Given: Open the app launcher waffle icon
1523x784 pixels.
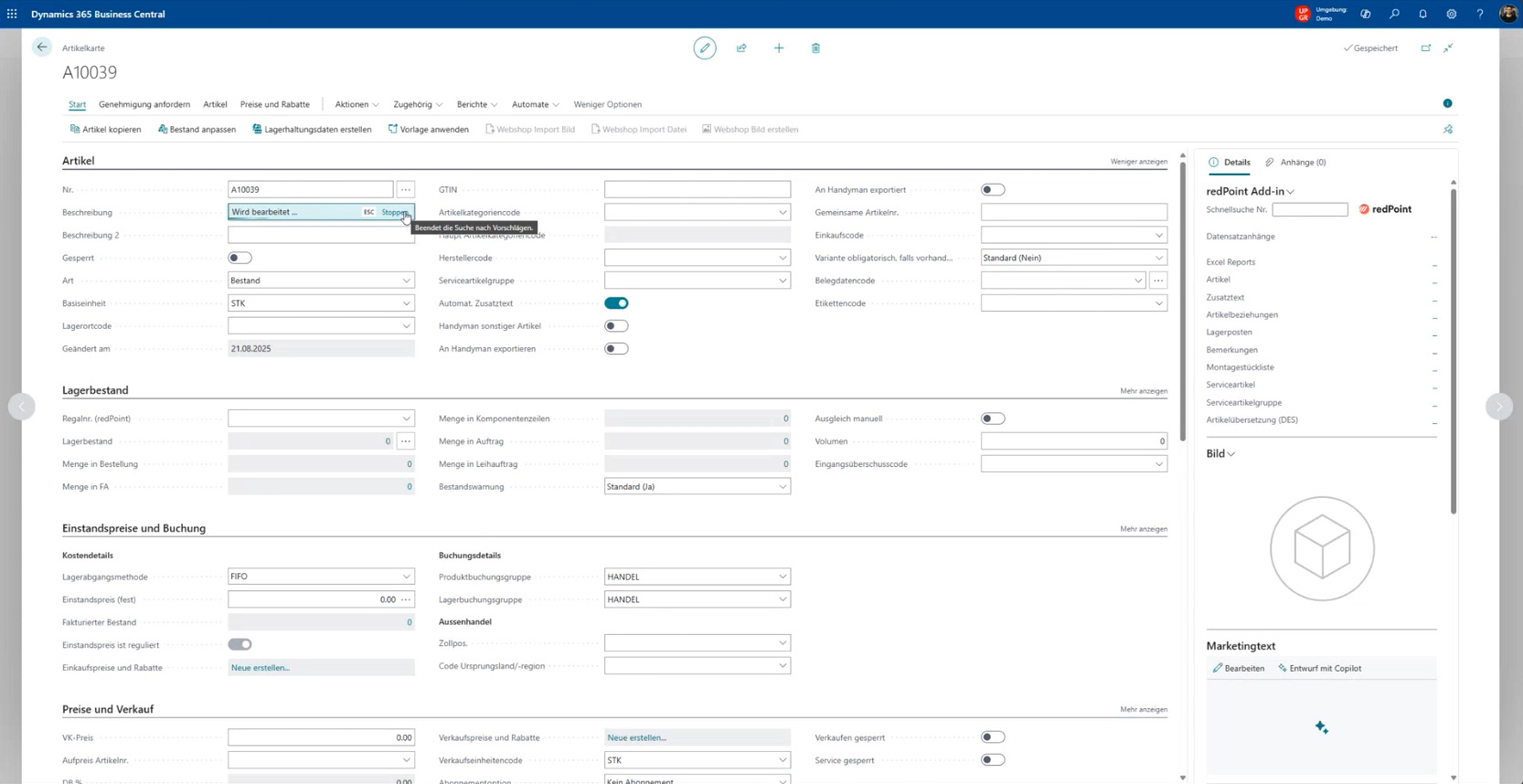Looking at the screenshot, I should (12, 14).
